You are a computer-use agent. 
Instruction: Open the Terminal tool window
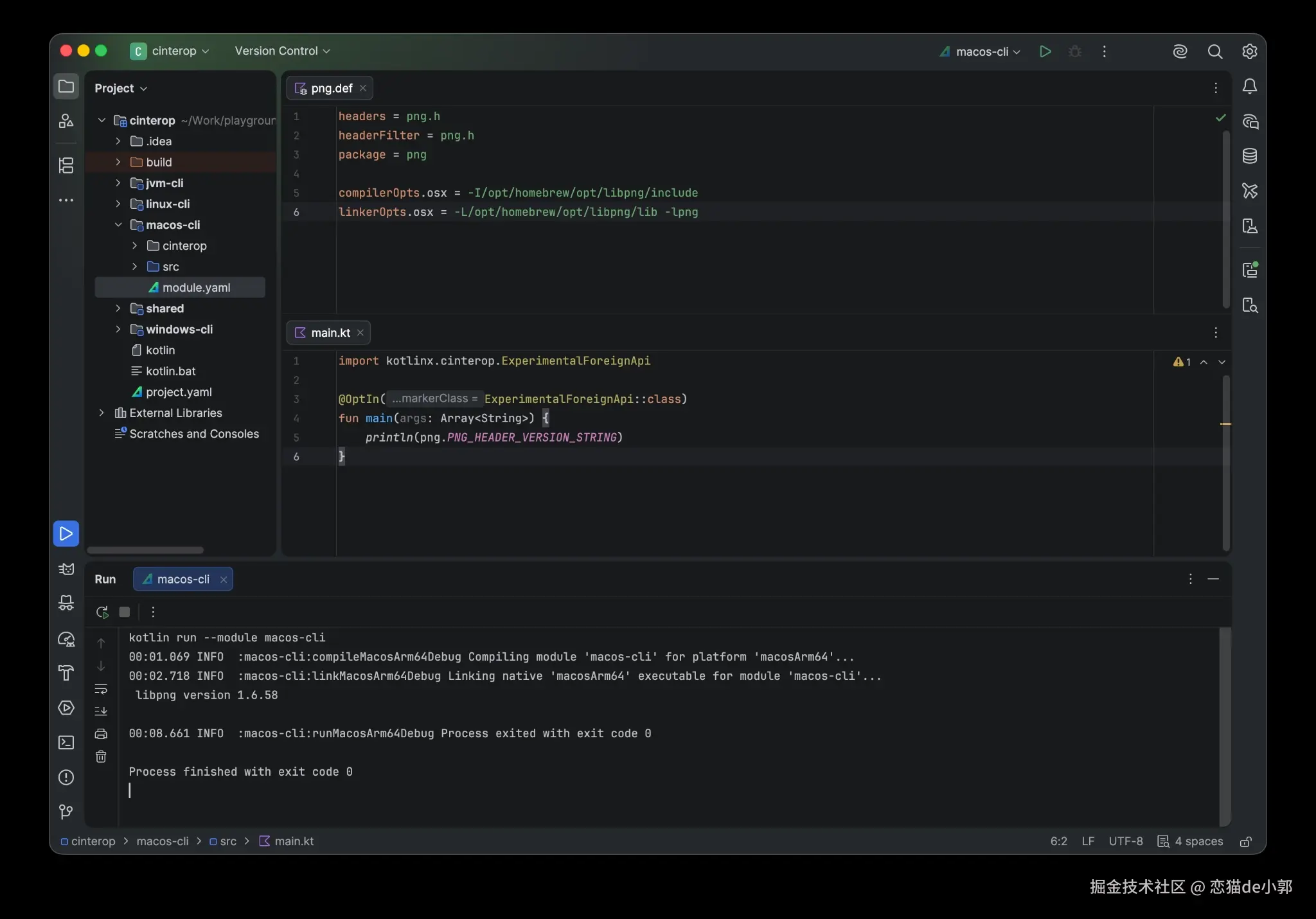66,742
